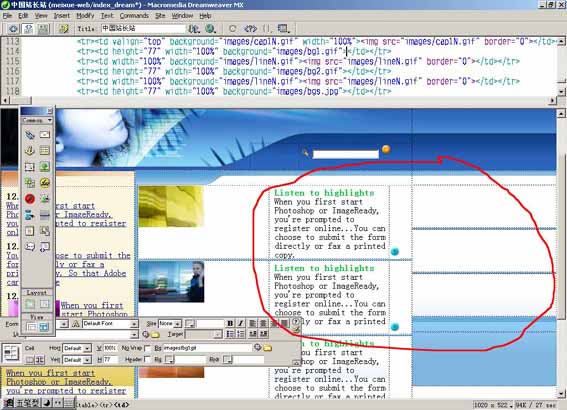
Task: Click the Tabular Data icon in Insert panel
Action: (45, 231)
